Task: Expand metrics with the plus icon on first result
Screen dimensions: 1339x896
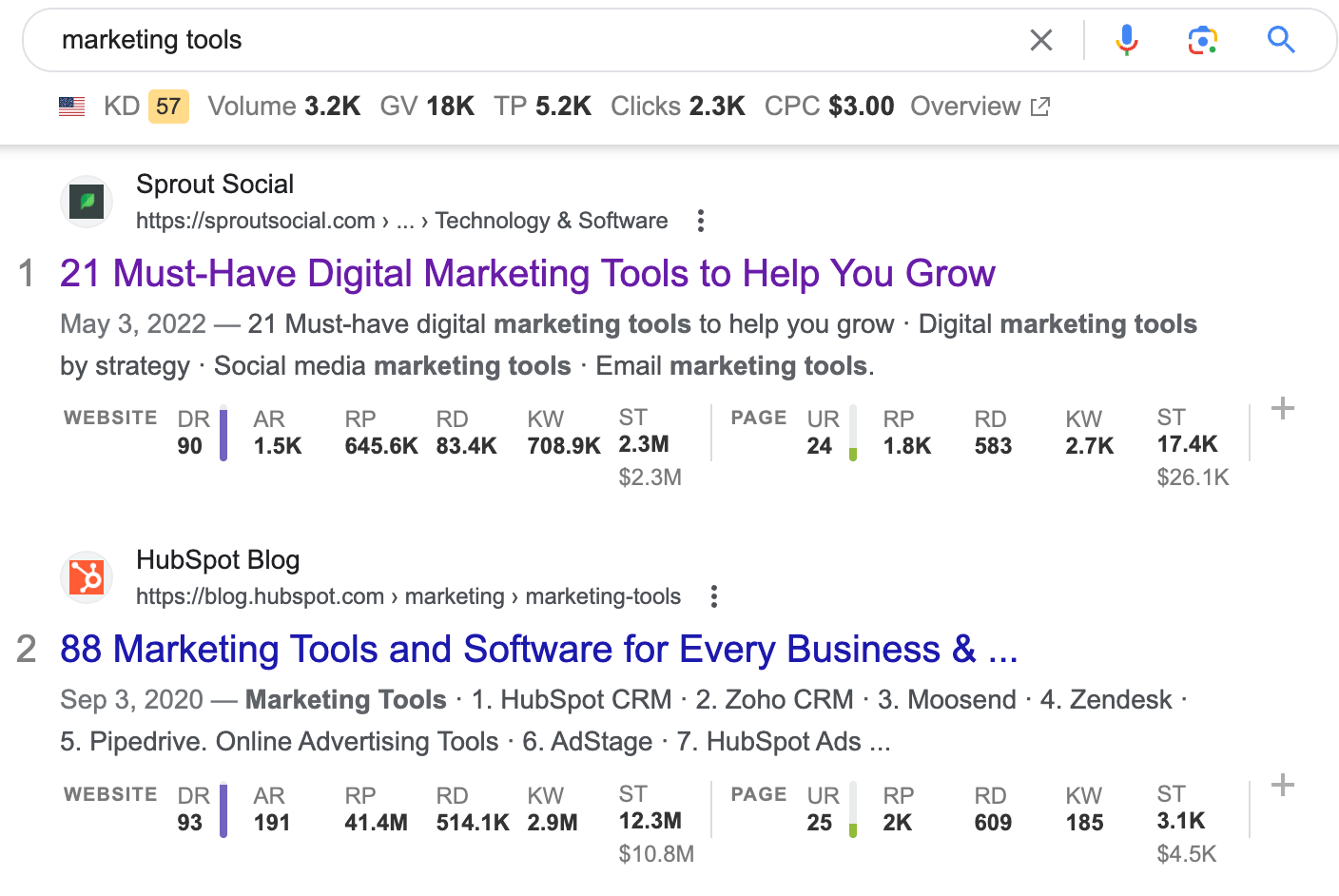Action: (x=1282, y=408)
